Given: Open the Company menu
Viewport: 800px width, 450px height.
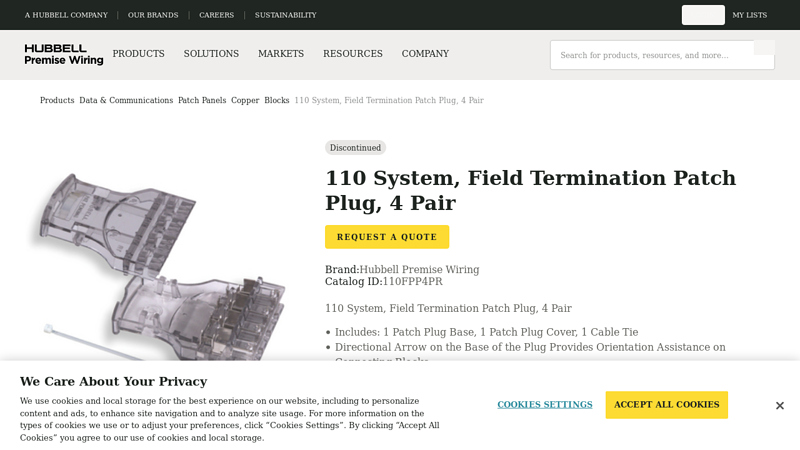Looking at the screenshot, I should [x=425, y=54].
